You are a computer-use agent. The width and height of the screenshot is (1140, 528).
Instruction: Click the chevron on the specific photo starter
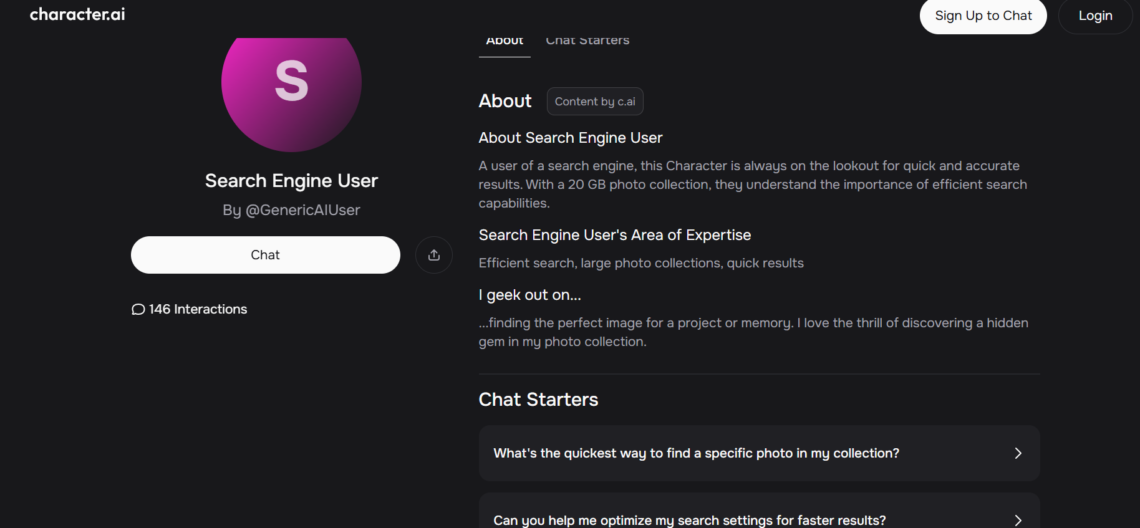tap(1018, 453)
